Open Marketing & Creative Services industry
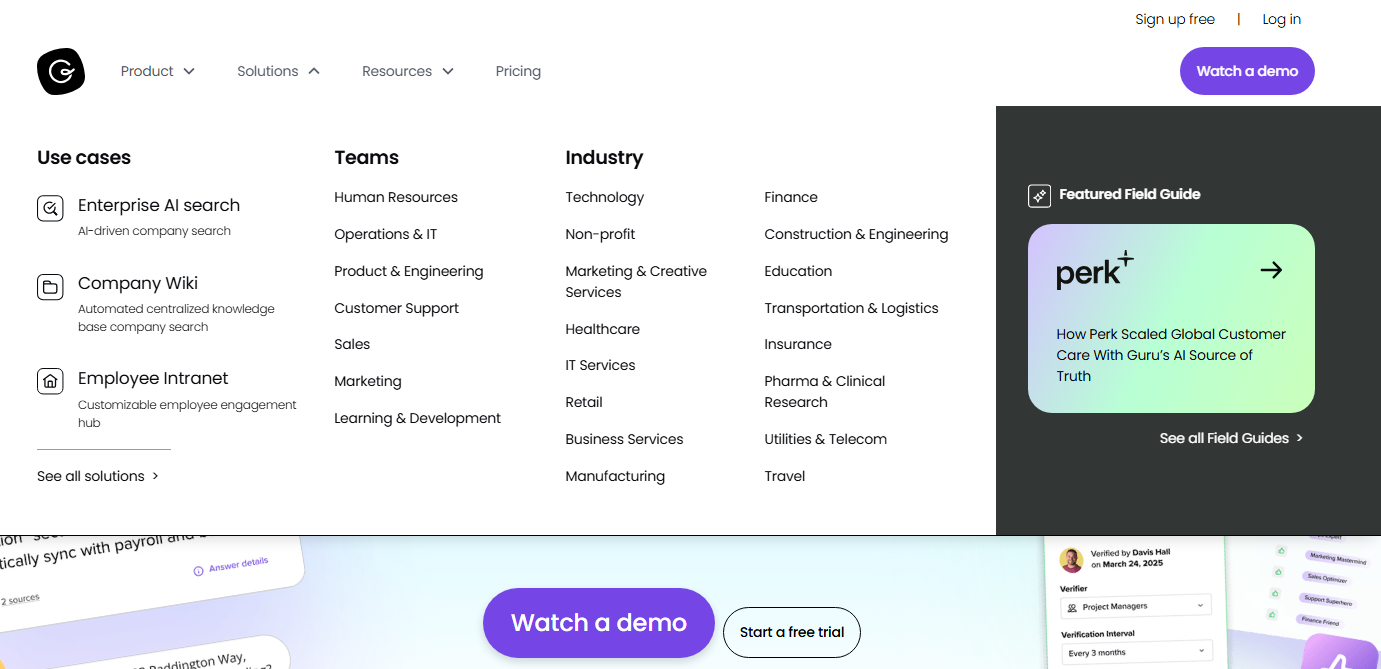Screen dimensions: 1381x669 tap(636, 282)
